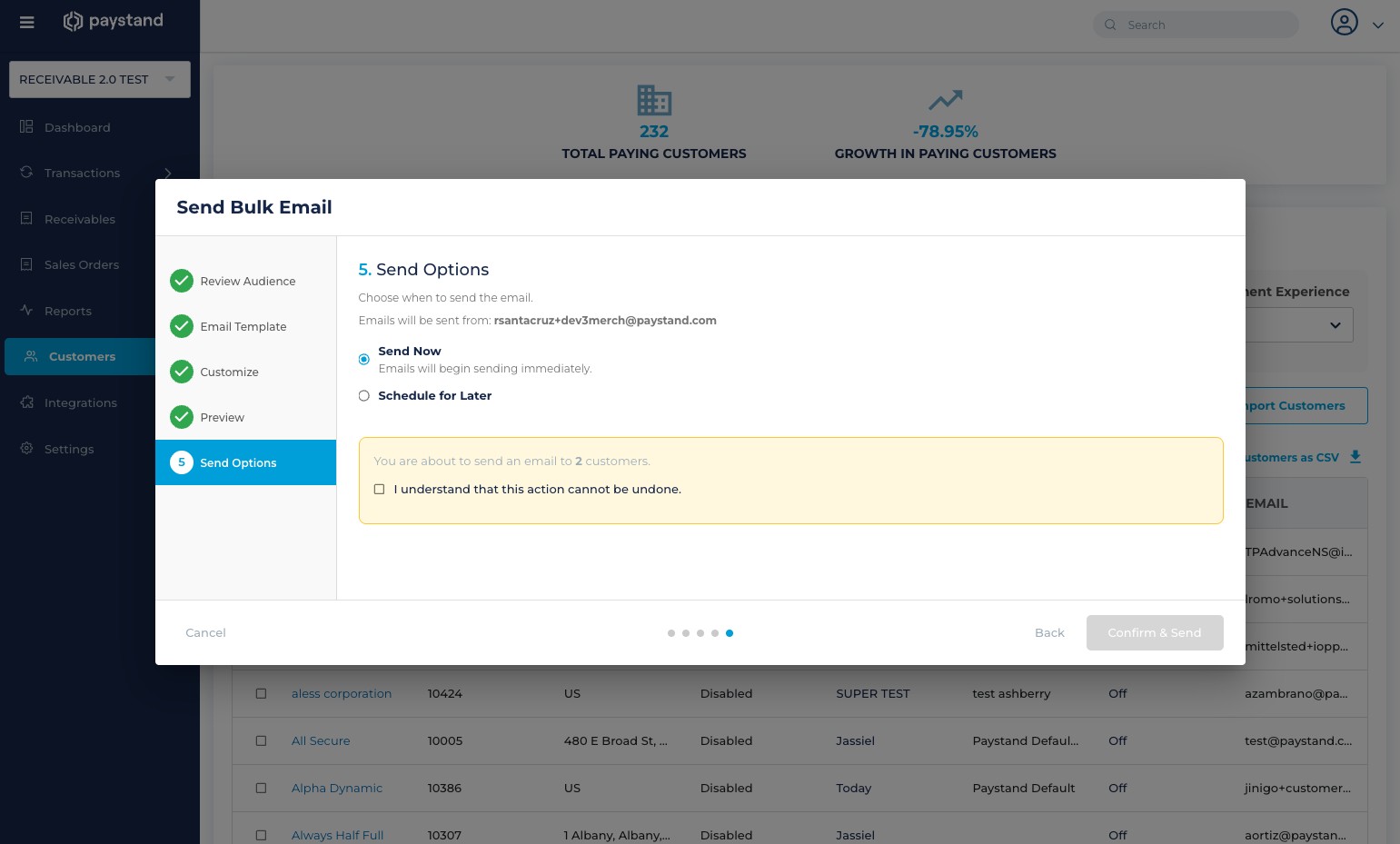1400x844 pixels.
Task: Expand the Transactions submenu chevron
Action: 168,173
